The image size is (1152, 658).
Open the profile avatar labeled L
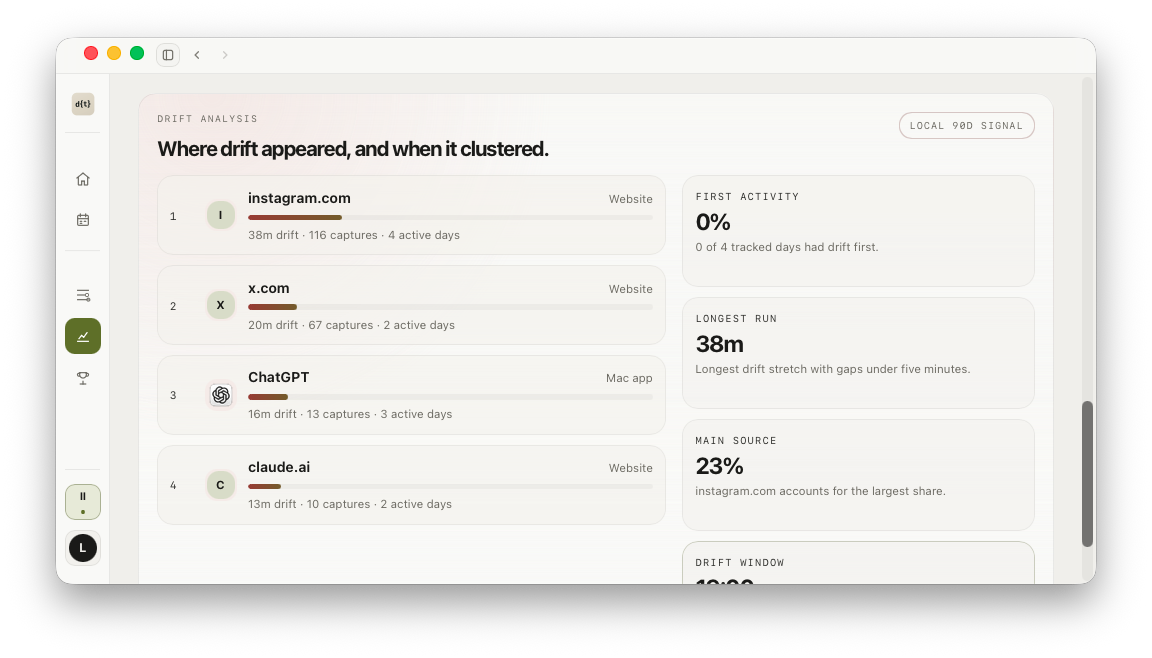point(83,548)
